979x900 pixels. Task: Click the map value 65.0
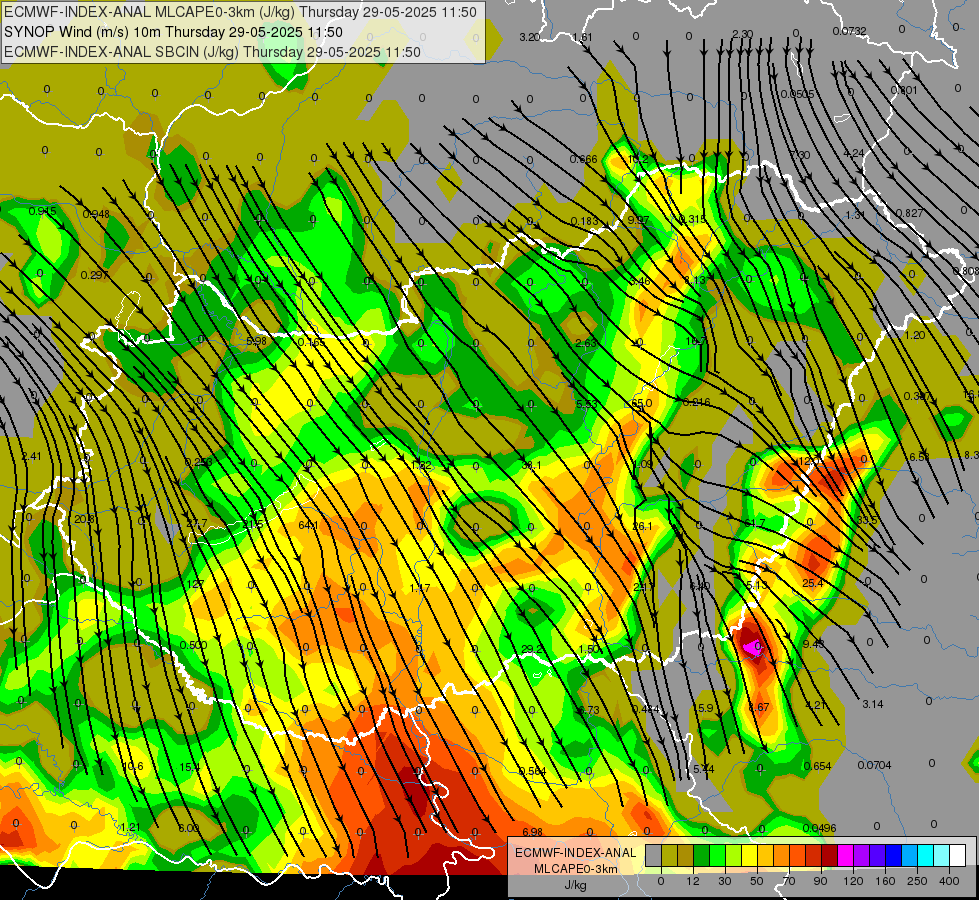pos(641,403)
